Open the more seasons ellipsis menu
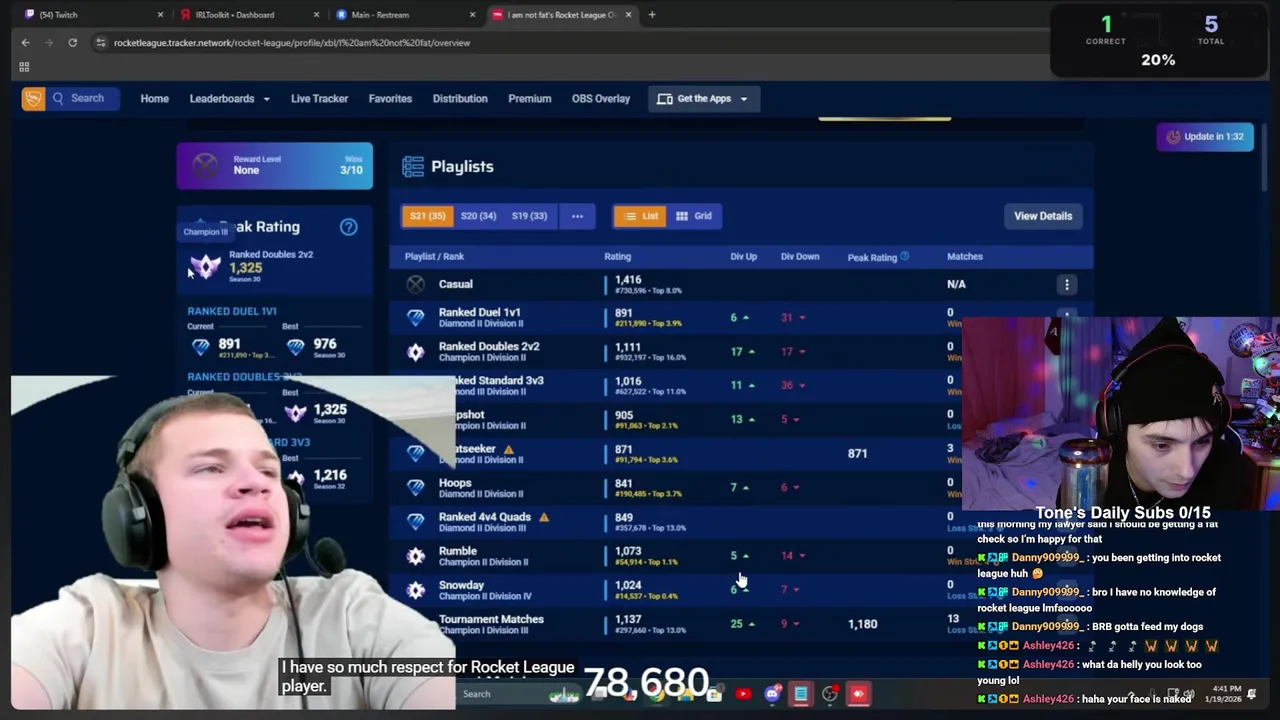 pos(577,216)
